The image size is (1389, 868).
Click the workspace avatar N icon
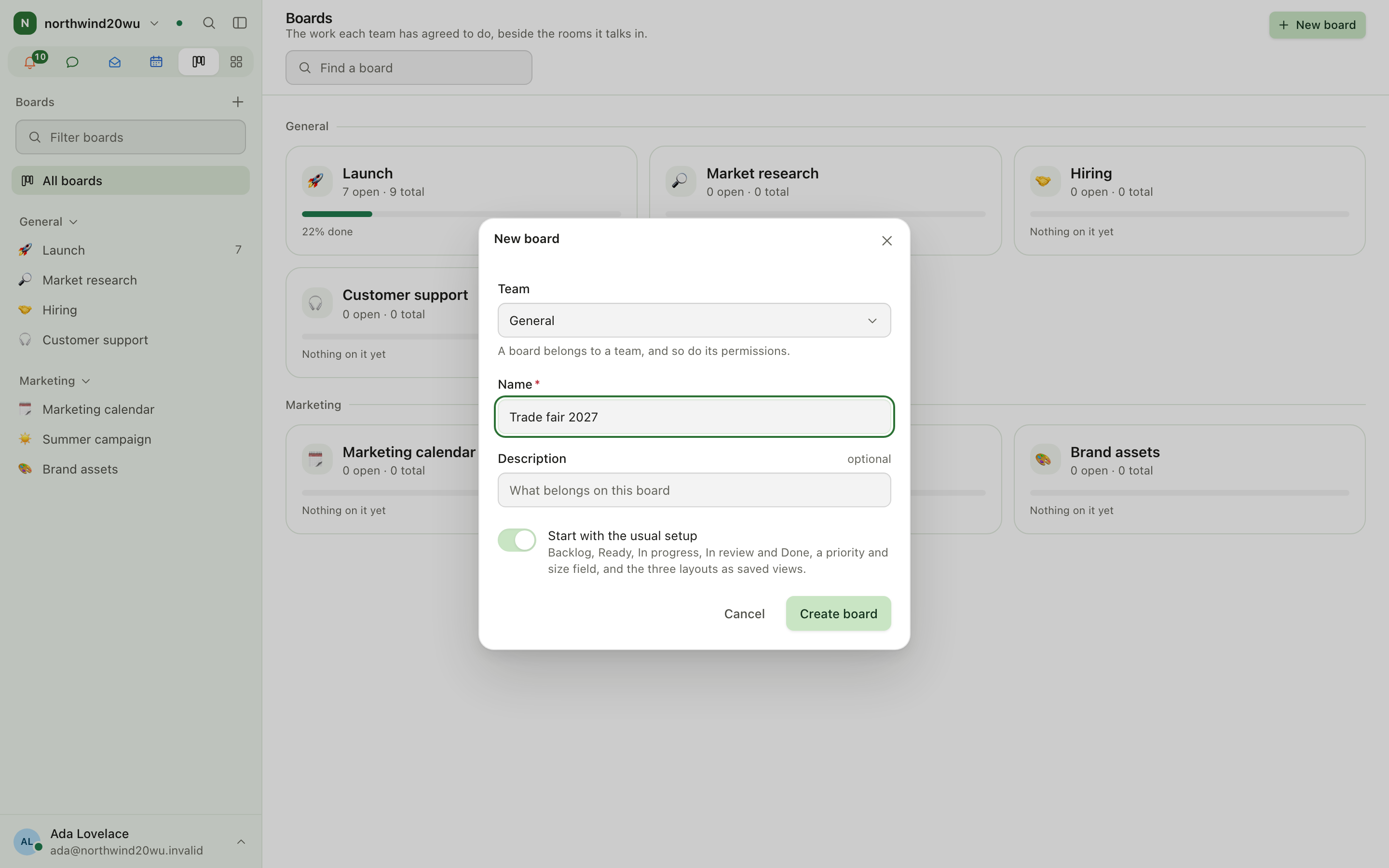click(x=25, y=23)
